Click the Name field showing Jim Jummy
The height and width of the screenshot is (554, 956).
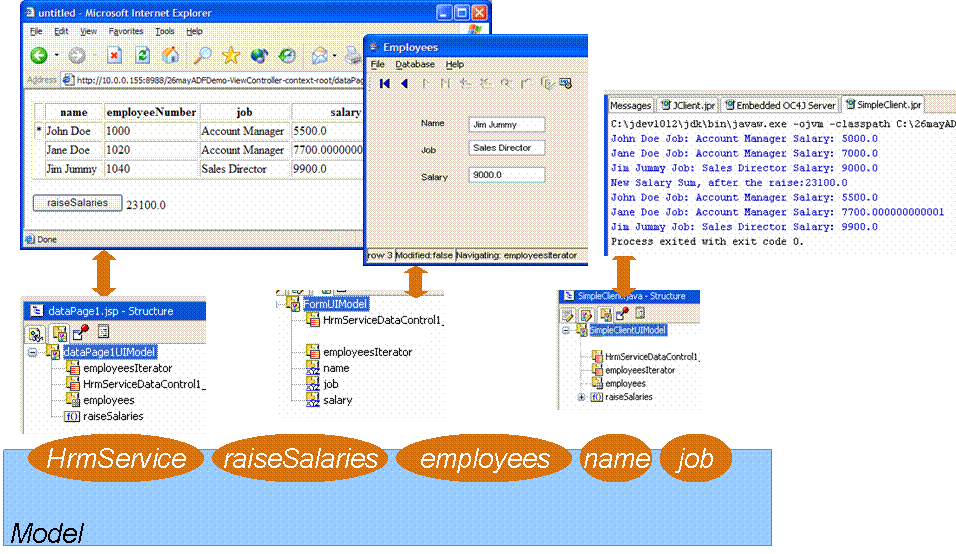coord(506,124)
